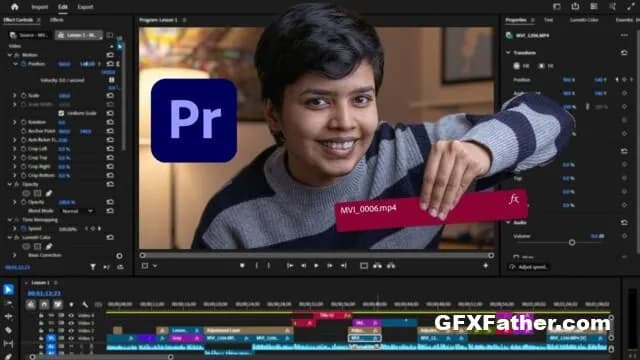
Task: Open the Blend Mode dropdown
Action: 77,211
